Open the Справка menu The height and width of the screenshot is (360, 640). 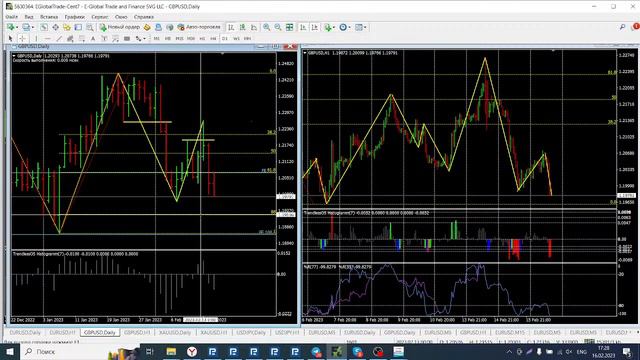(144, 17)
